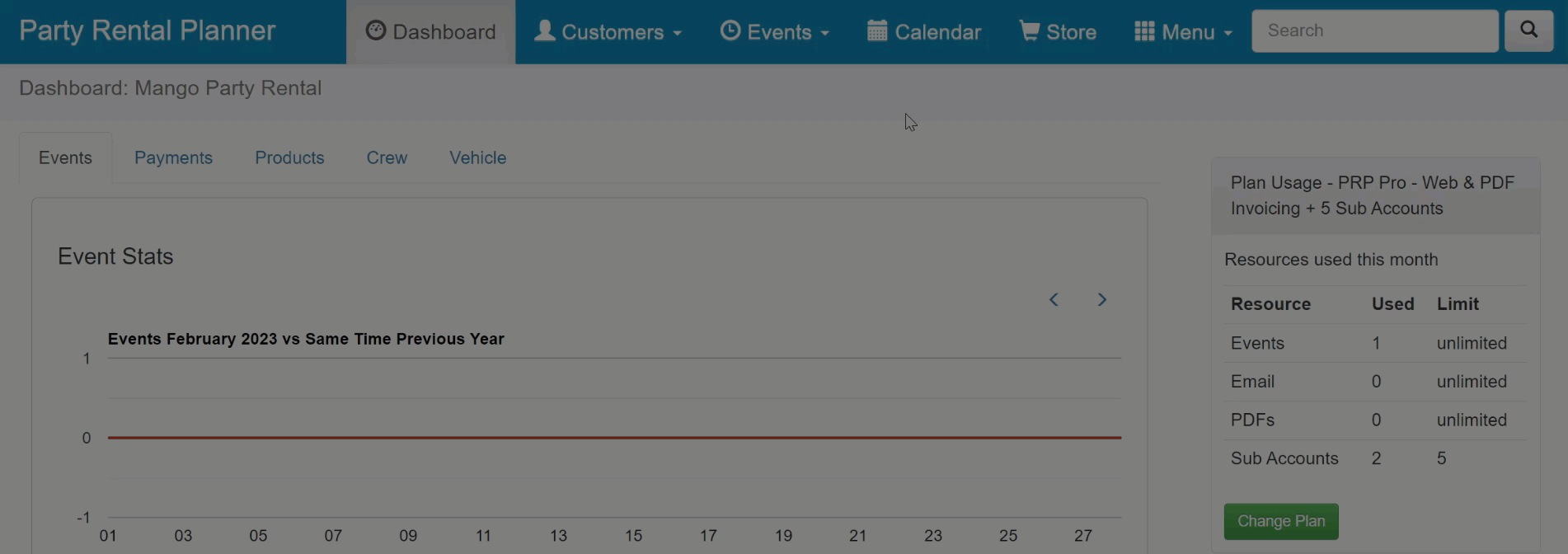
Task: Go to previous month chart arrow
Action: pos(1054,299)
